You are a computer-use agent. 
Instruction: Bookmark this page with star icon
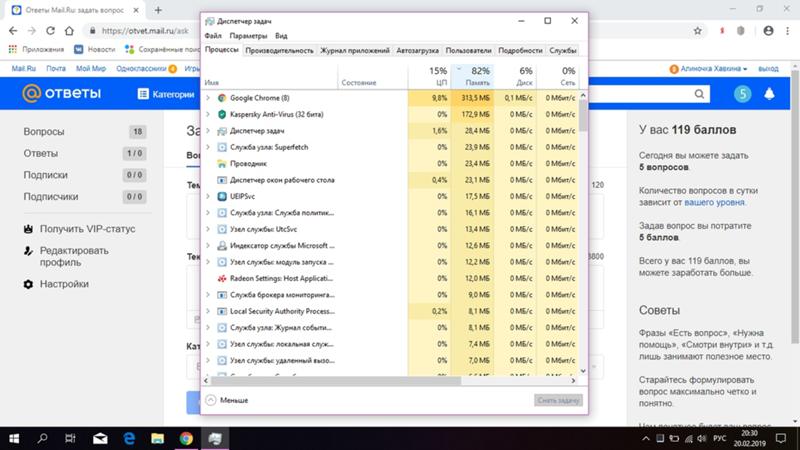(x=697, y=31)
